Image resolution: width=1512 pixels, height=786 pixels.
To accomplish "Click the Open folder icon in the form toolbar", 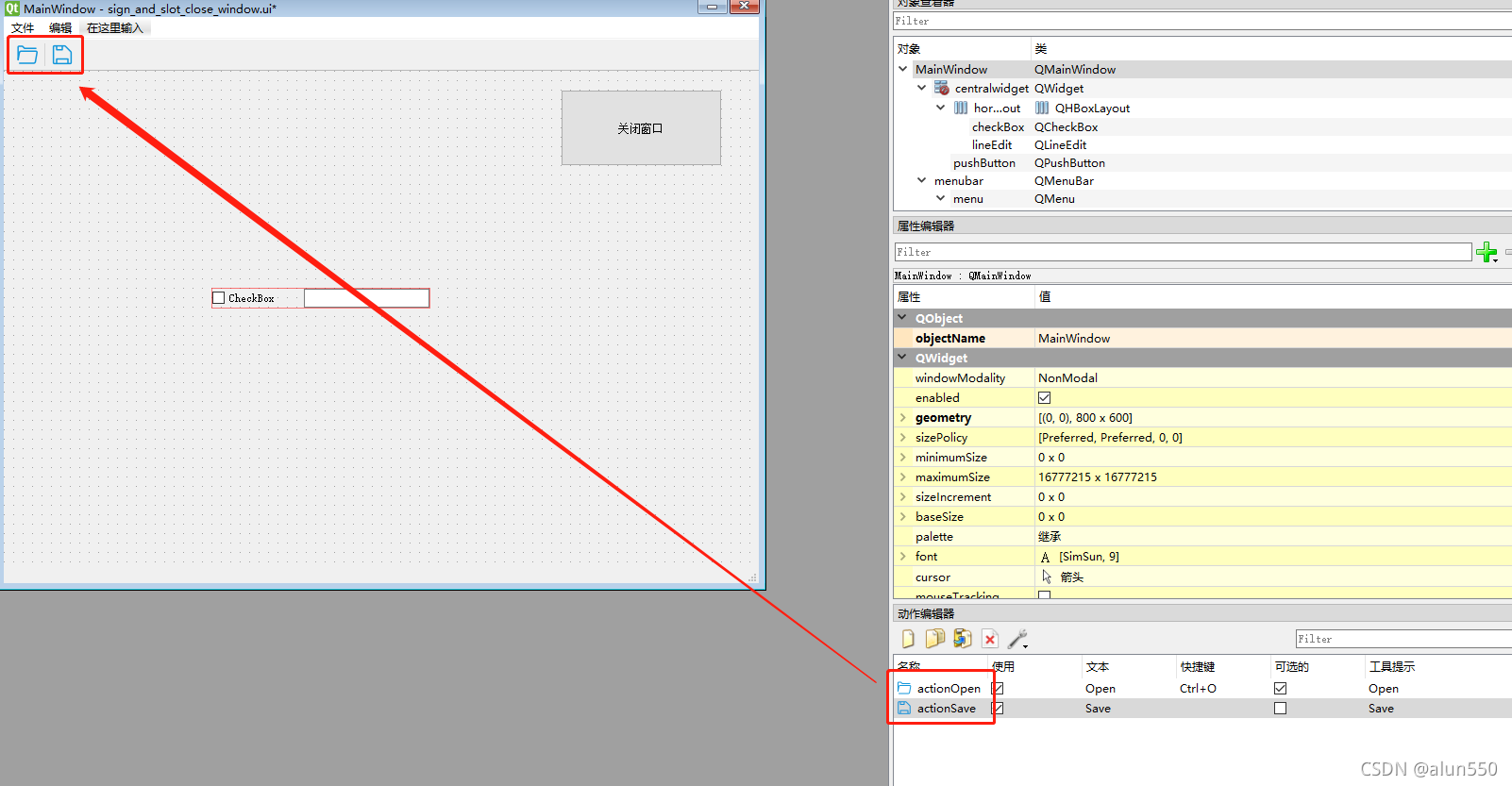I will click(x=27, y=55).
